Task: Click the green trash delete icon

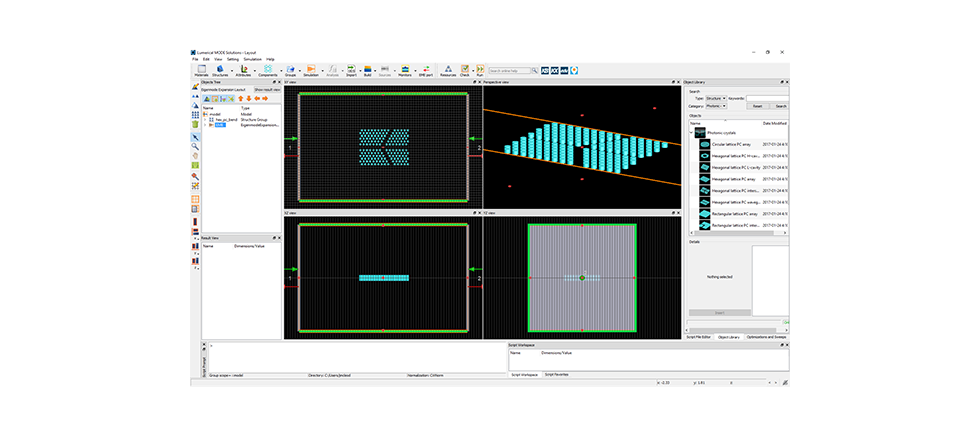Action: (195, 124)
